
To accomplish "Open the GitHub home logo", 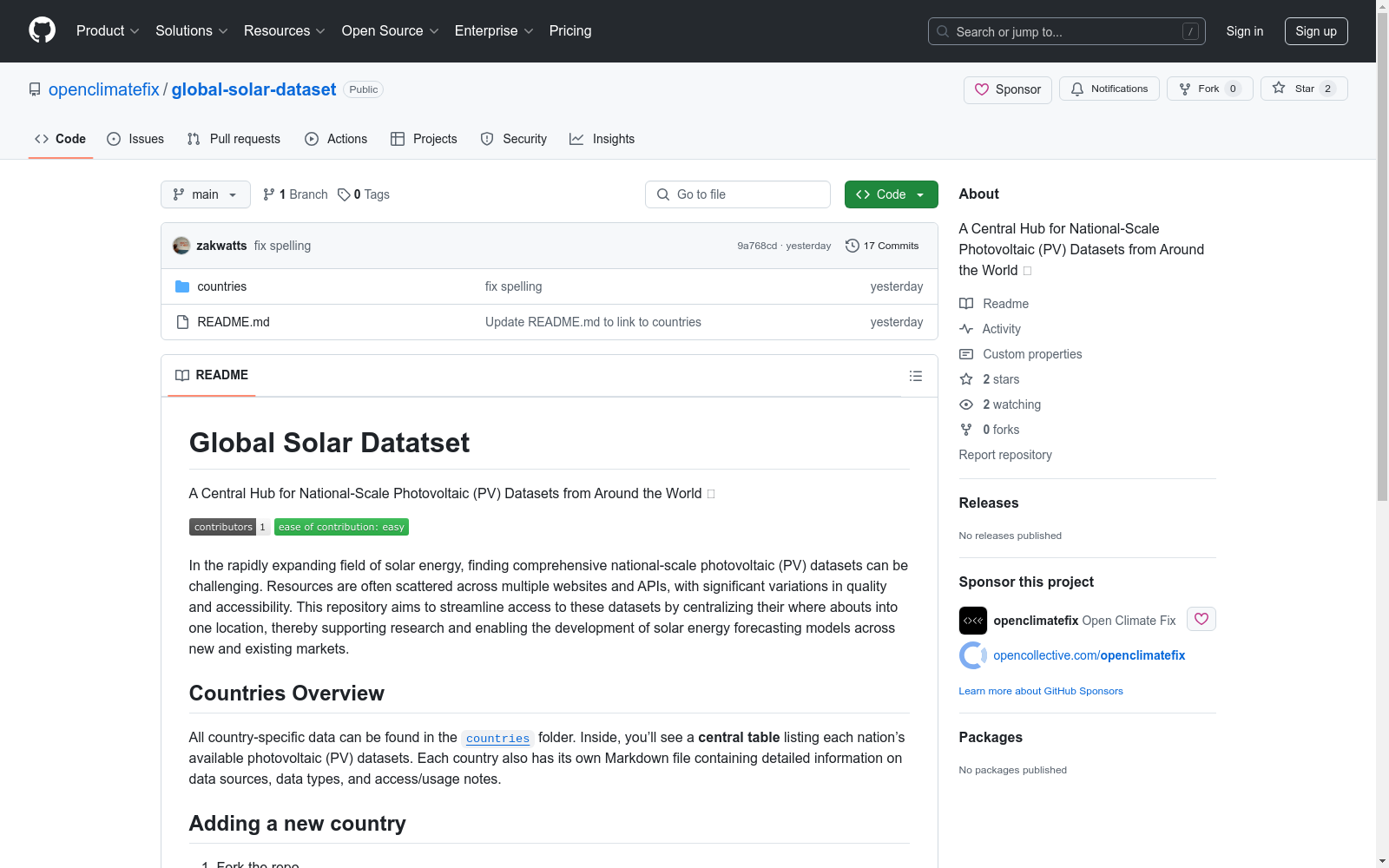I will pos(42,30).
